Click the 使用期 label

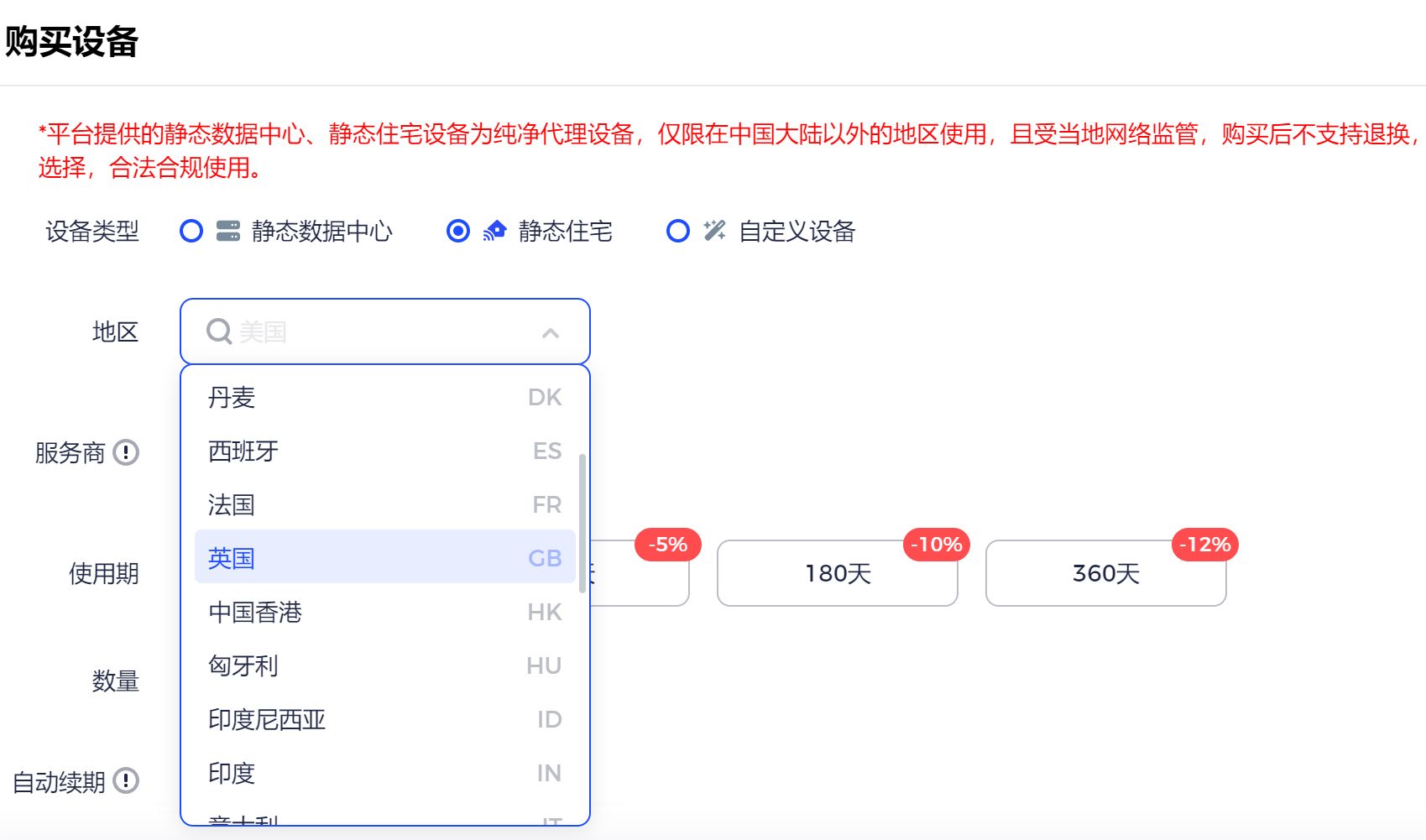point(104,573)
